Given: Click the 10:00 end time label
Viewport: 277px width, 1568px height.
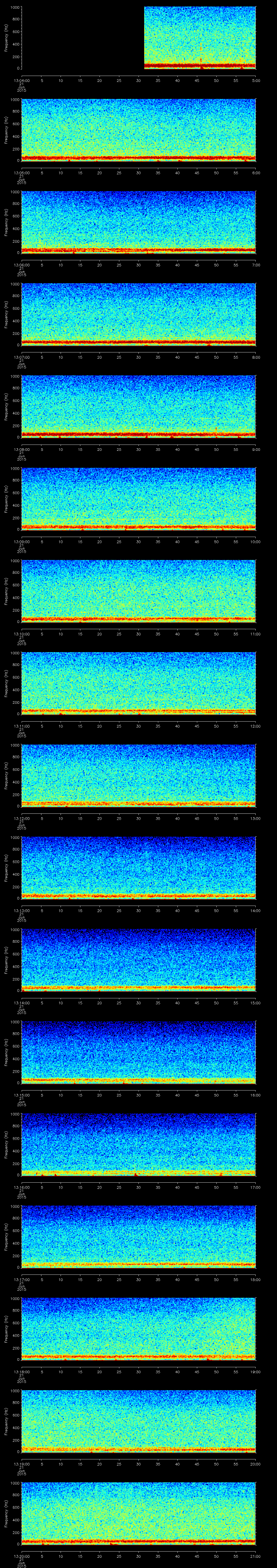Looking at the screenshot, I should (x=256, y=542).
